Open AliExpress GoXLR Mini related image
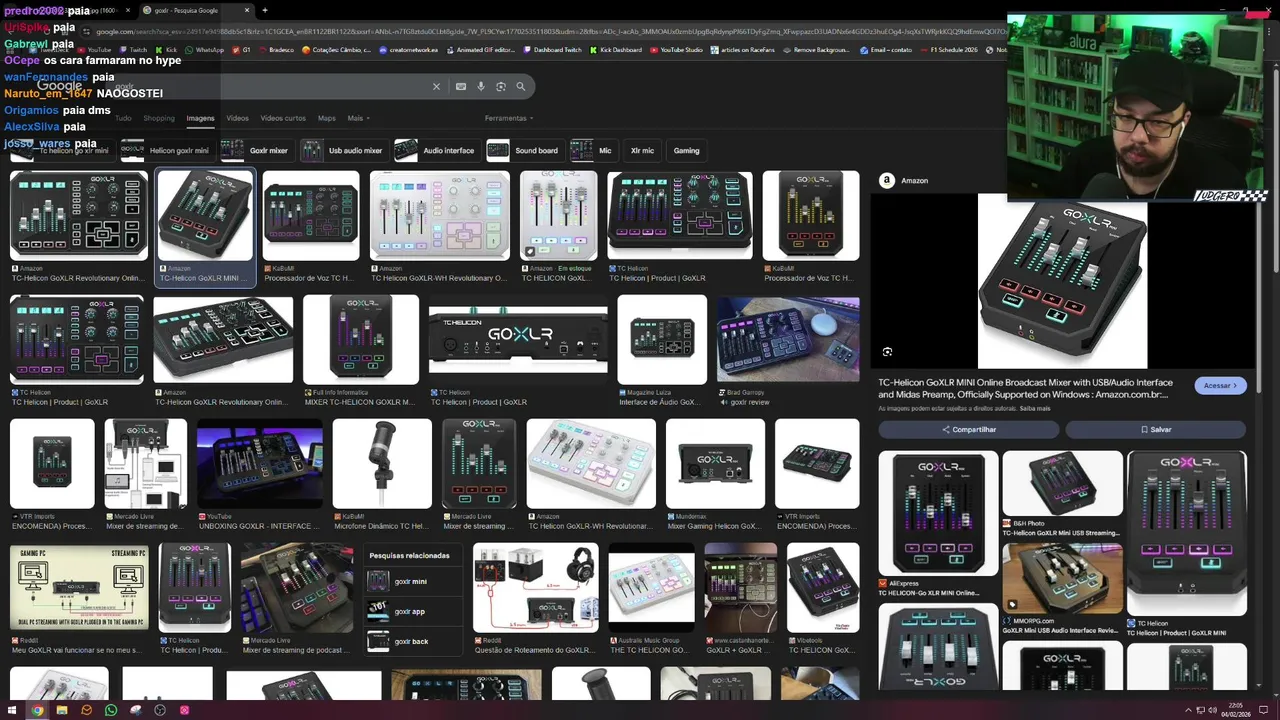 (938, 514)
